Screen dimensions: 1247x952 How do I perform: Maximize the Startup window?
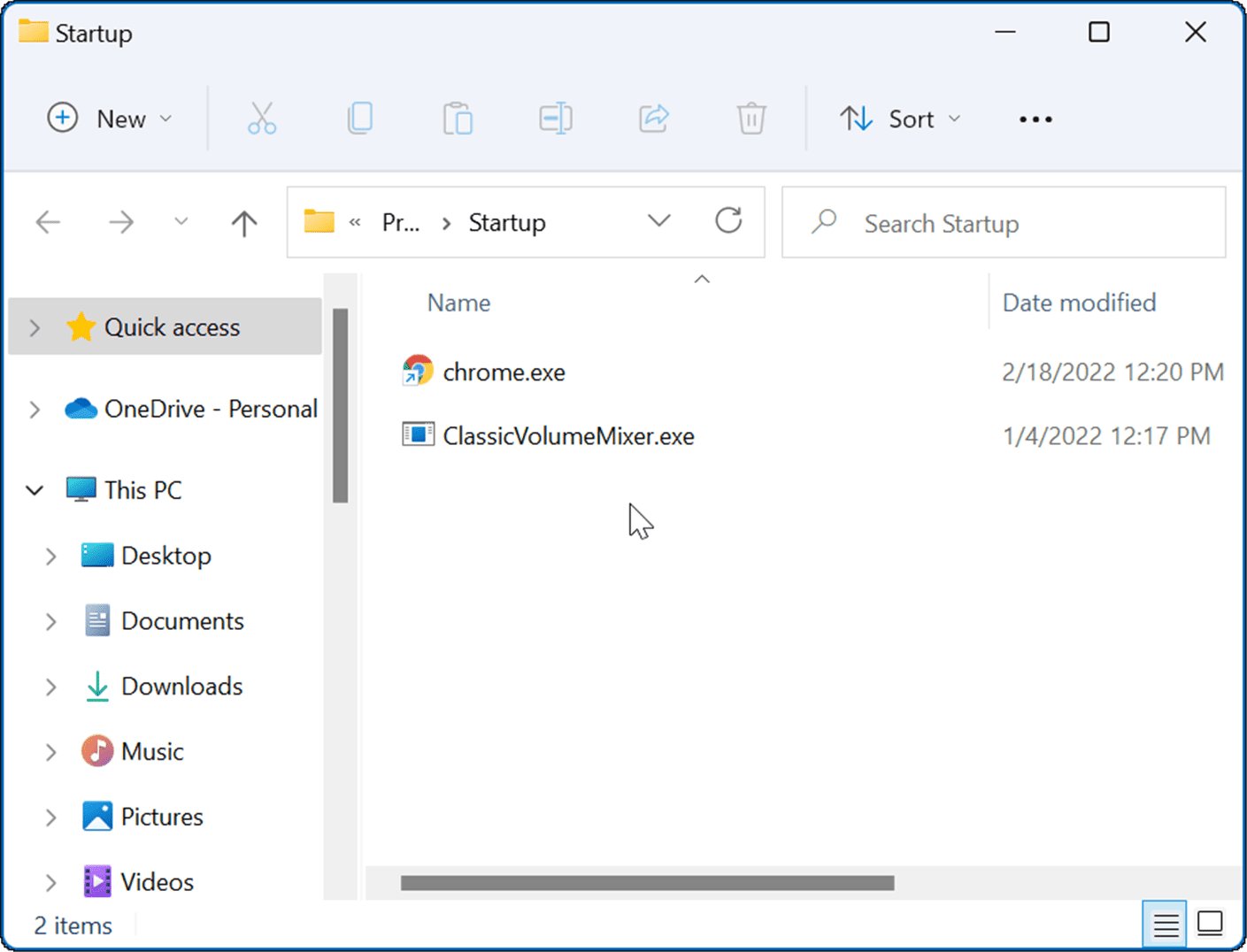(1099, 33)
